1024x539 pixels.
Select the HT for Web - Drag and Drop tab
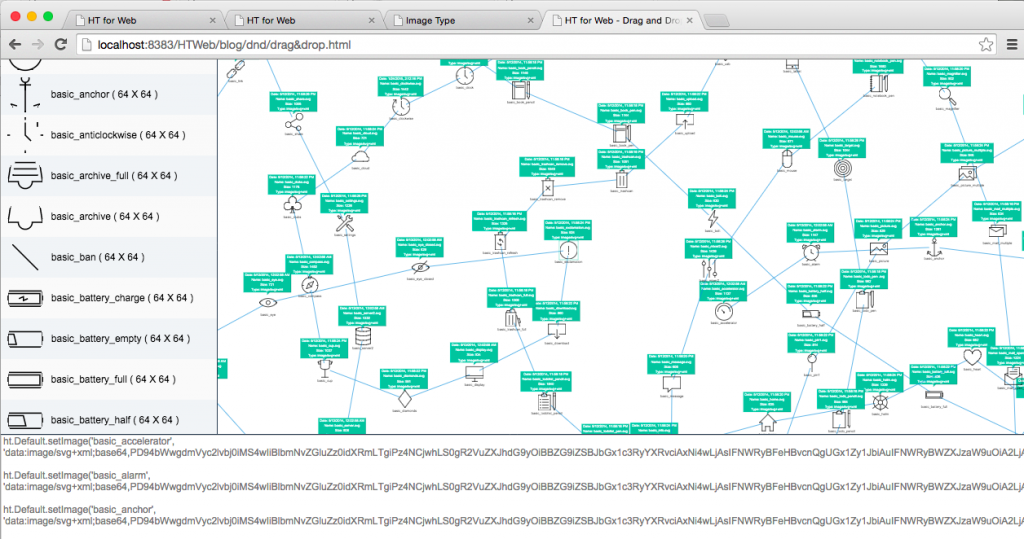[620, 20]
